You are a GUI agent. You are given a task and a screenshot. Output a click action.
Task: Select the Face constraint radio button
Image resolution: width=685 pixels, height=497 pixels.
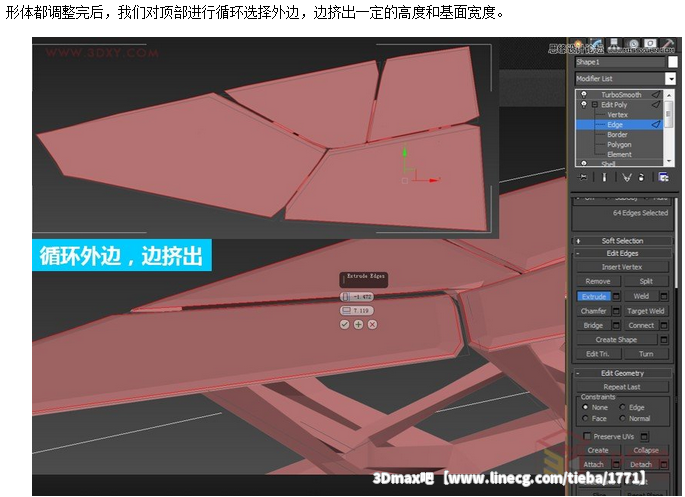click(x=585, y=418)
